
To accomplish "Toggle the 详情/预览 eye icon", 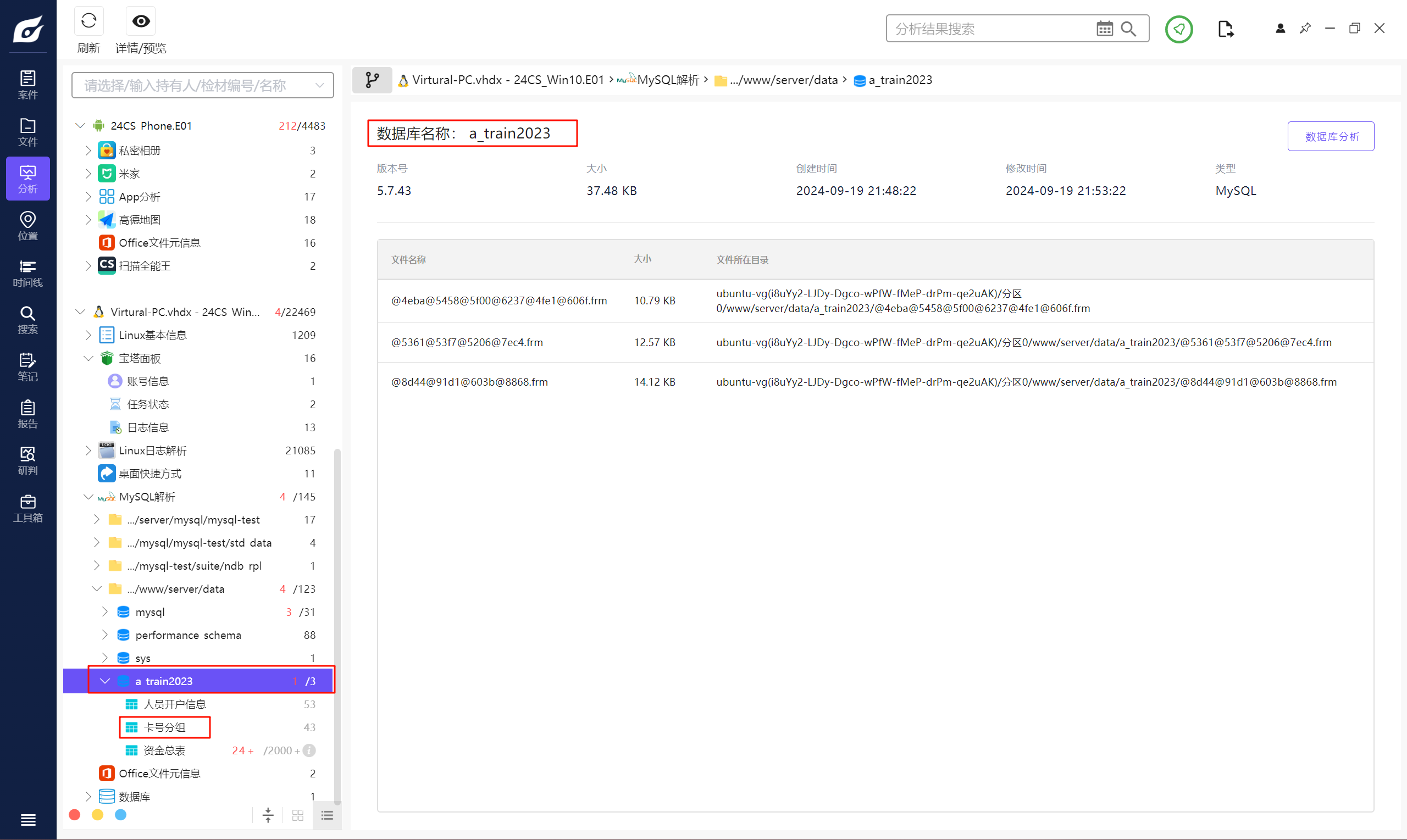I will pyautogui.click(x=140, y=21).
